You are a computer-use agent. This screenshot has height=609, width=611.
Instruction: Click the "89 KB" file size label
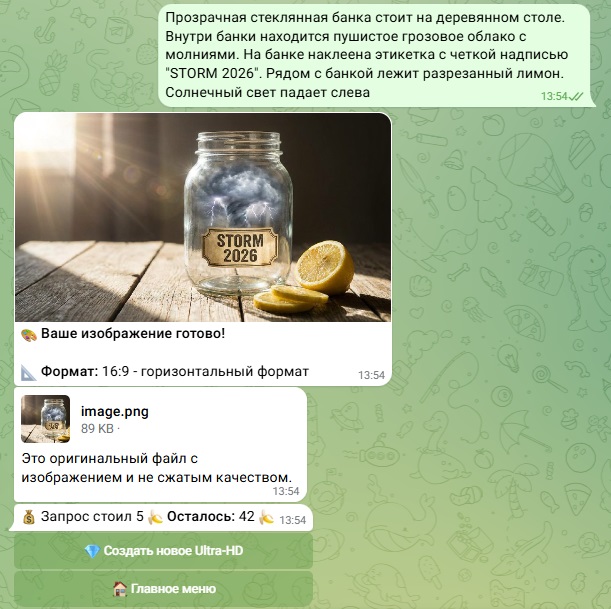click(x=97, y=429)
